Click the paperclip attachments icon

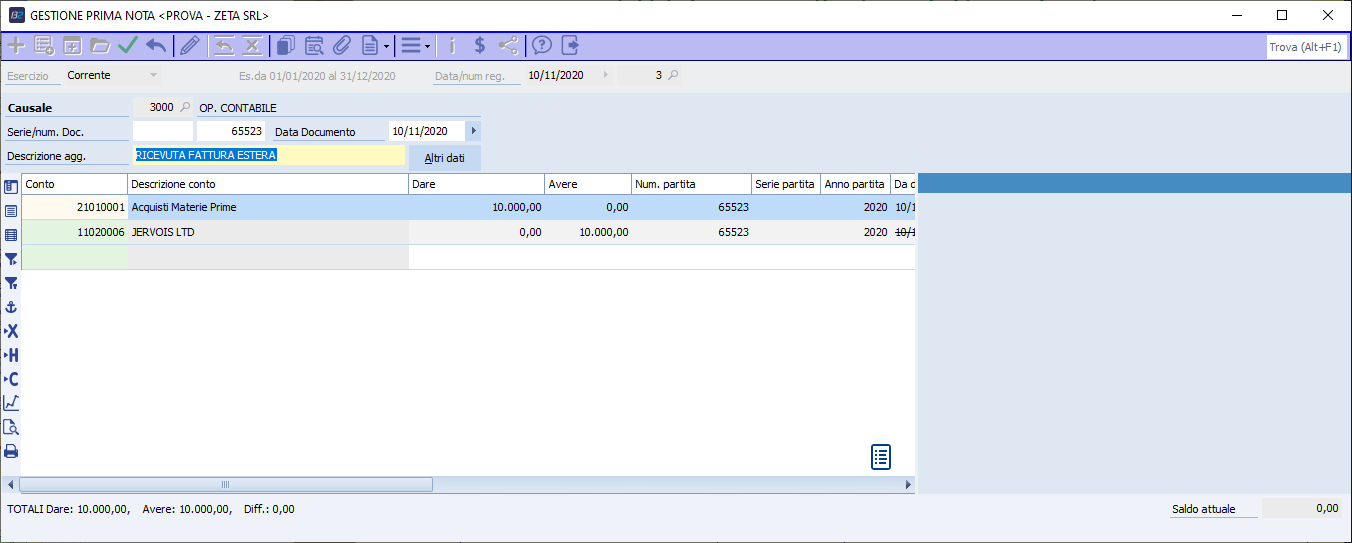point(341,45)
